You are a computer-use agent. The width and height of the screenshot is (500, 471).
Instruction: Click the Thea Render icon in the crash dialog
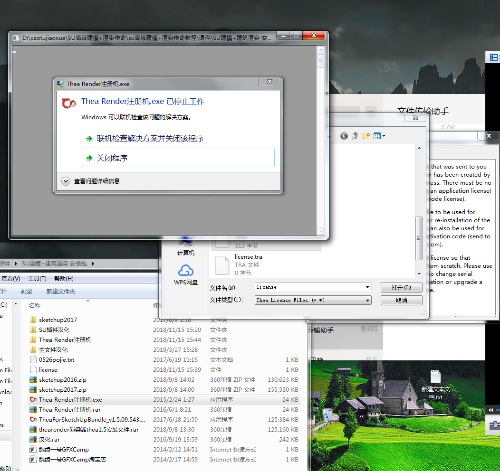tap(69, 103)
